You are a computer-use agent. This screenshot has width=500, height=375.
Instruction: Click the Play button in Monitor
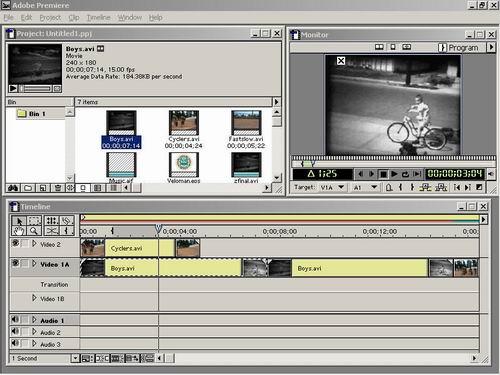[x=394, y=174]
